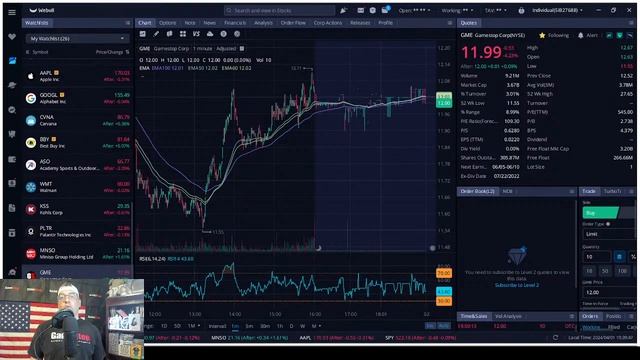The height and width of the screenshot is (360, 640).
Task: Click the refresh icon in the status bar
Action: pos(555,338)
